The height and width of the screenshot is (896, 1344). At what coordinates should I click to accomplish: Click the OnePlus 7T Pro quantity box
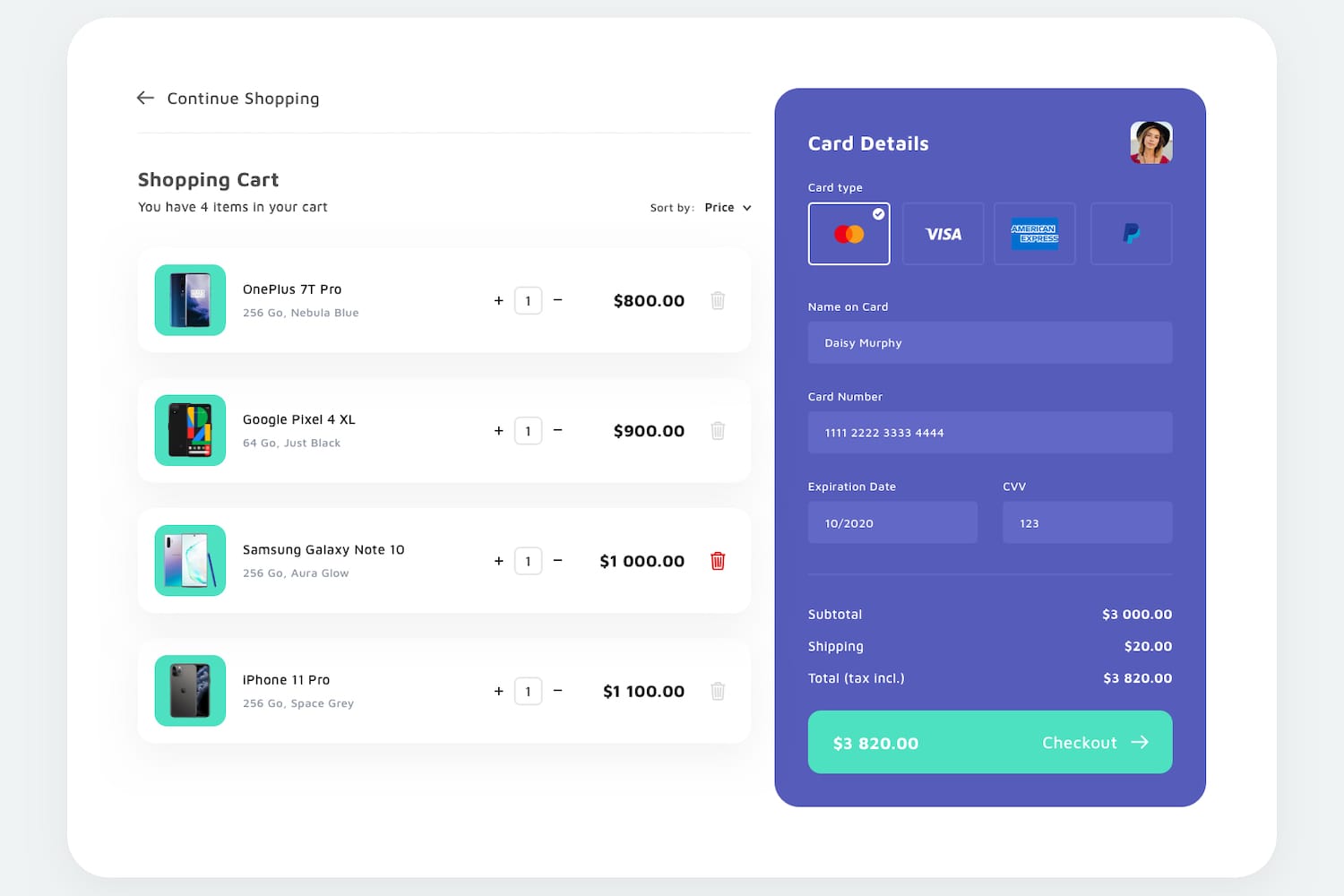tap(529, 301)
